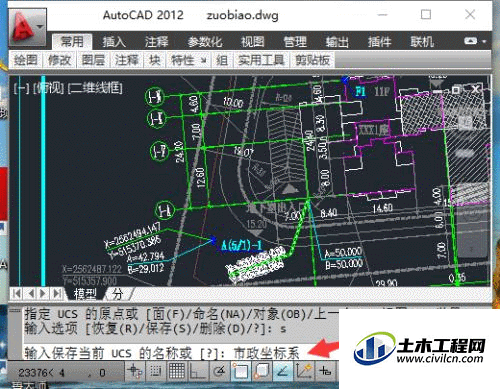Expand the 绘图 ribbon panel

(x=26, y=60)
